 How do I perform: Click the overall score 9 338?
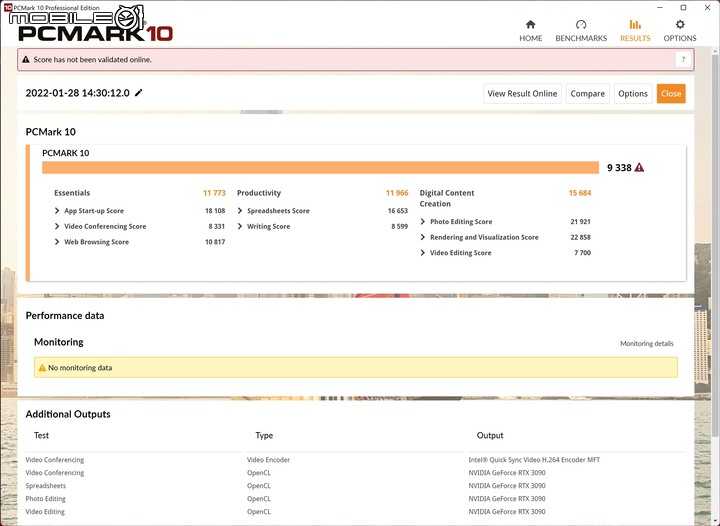[x=619, y=168]
